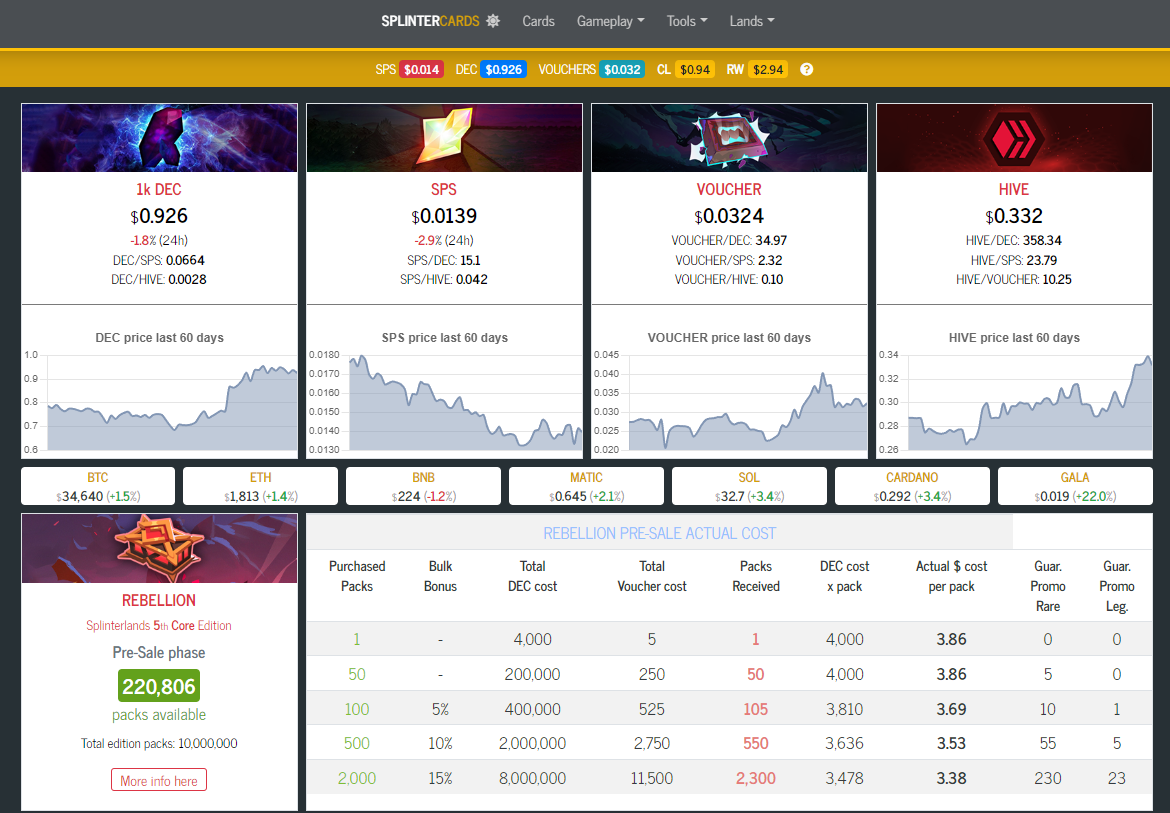The width and height of the screenshot is (1170, 813).
Task: Click the Voucher banner image
Action: click(730, 138)
